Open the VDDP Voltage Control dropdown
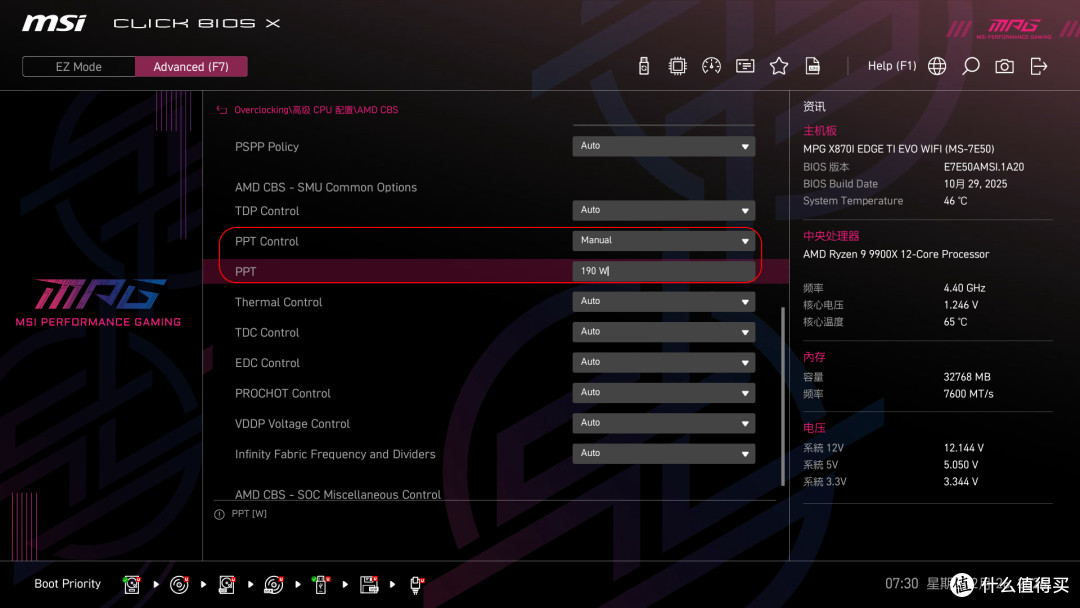This screenshot has width=1080, height=608. (663, 422)
